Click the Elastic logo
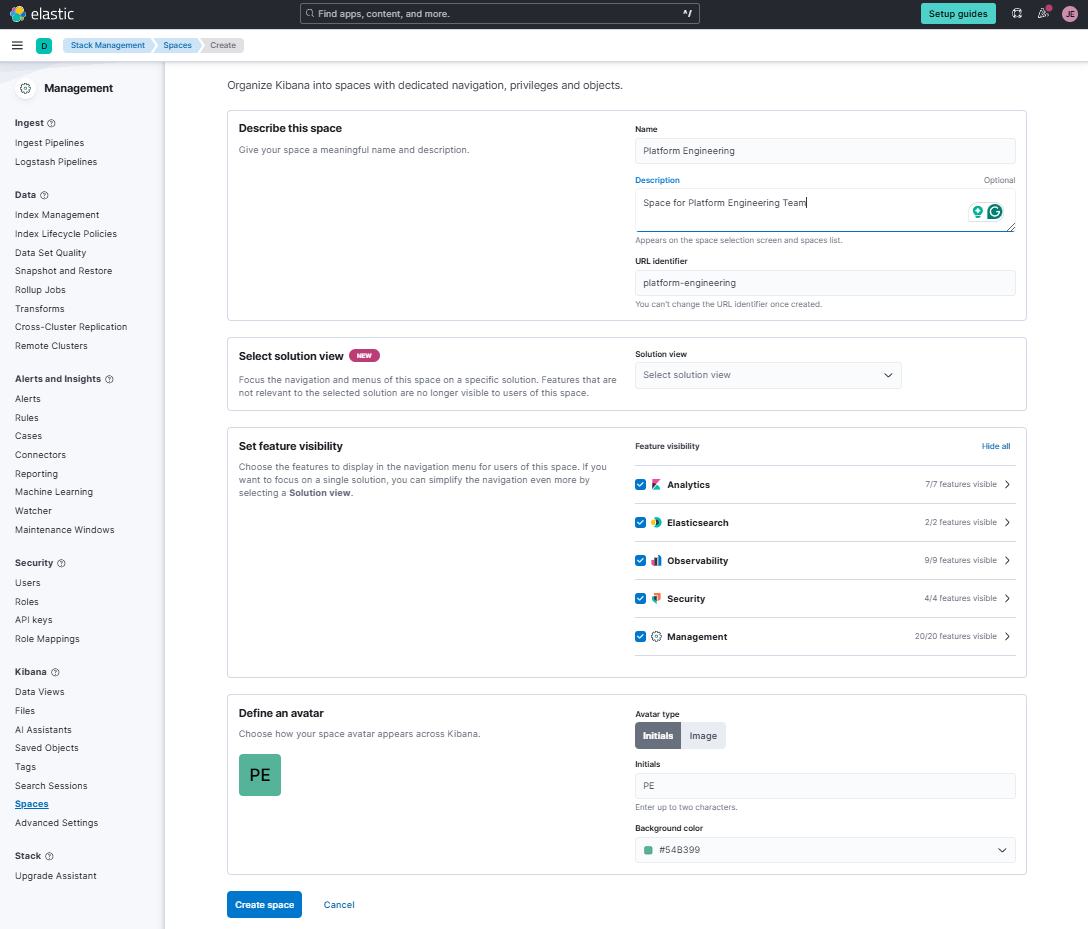Viewport: 1088px width, 929px height. point(42,14)
